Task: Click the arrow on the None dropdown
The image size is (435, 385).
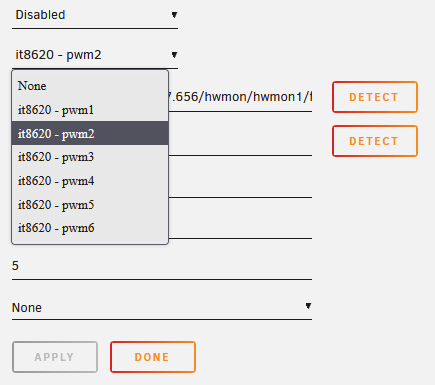Action: pos(308,306)
